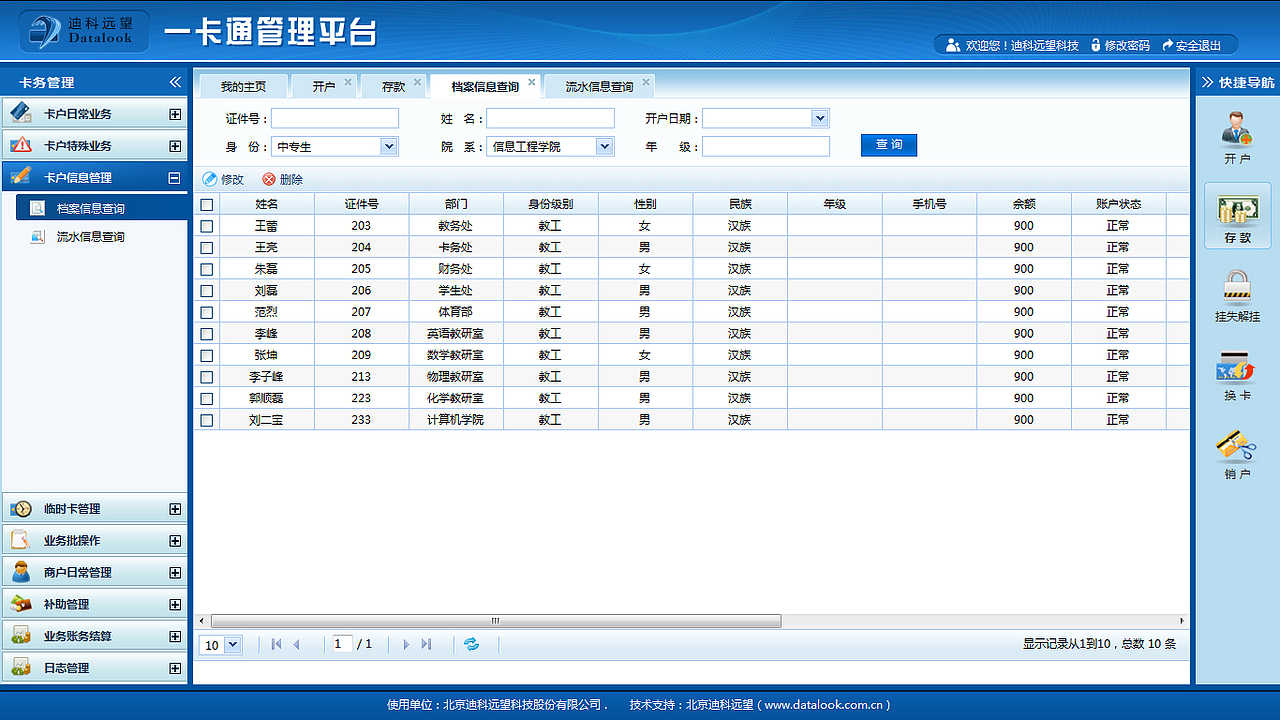Switch to the 流水信息查询 tab
This screenshot has width=1280, height=720.
pyautogui.click(x=600, y=86)
